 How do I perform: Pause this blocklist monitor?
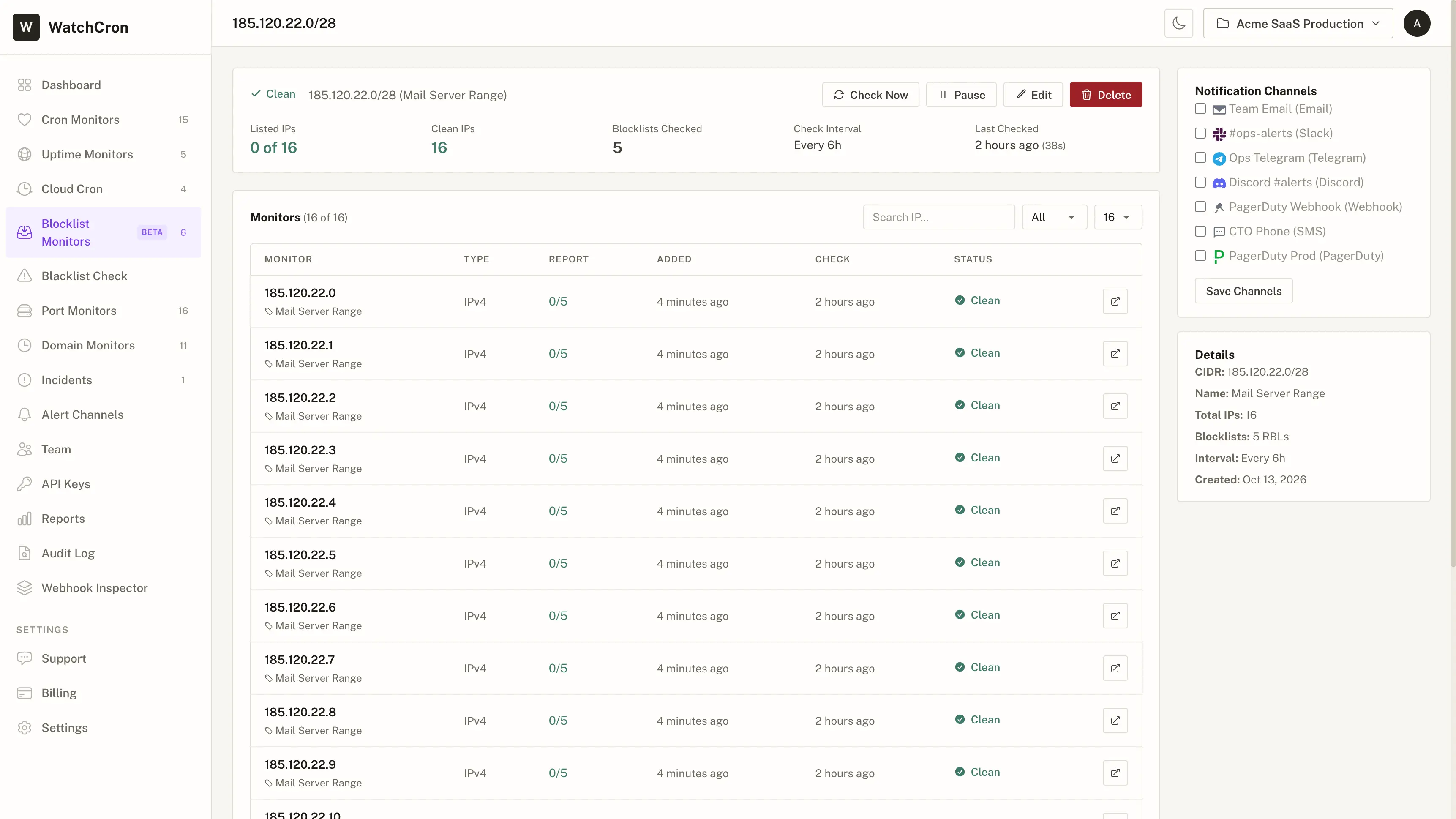pyautogui.click(x=961, y=95)
